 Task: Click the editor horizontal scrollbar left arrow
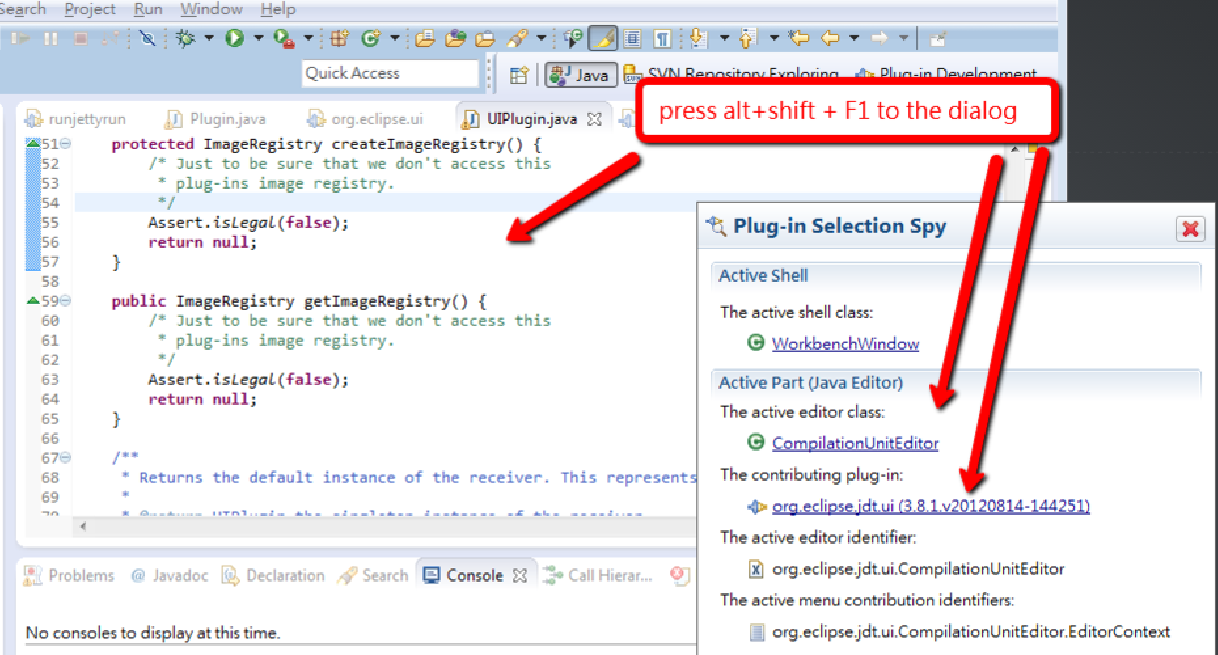pos(84,525)
